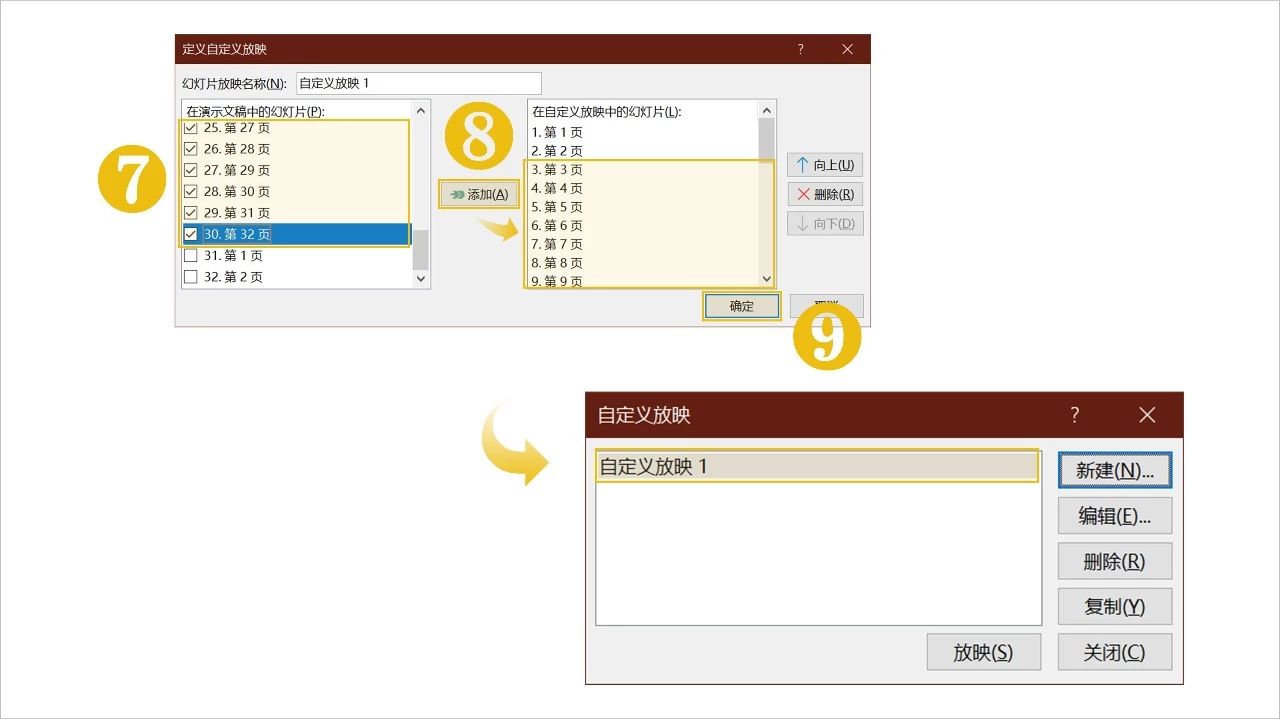Click the 确定 button to confirm
The image size is (1280, 719).
(x=741, y=305)
